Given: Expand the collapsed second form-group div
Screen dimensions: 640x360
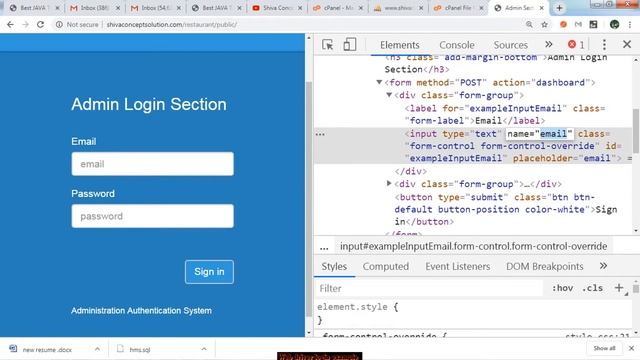Looking at the screenshot, I should [x=389, y=184].
